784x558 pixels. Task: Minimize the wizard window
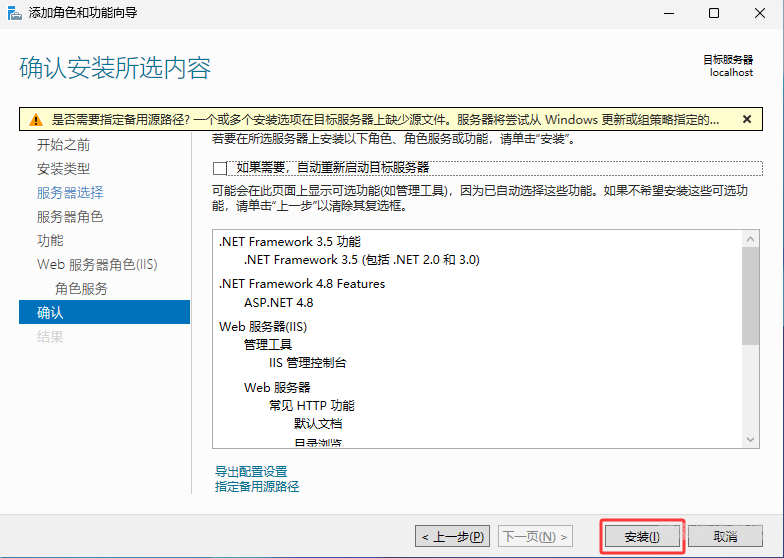point(669,14)
